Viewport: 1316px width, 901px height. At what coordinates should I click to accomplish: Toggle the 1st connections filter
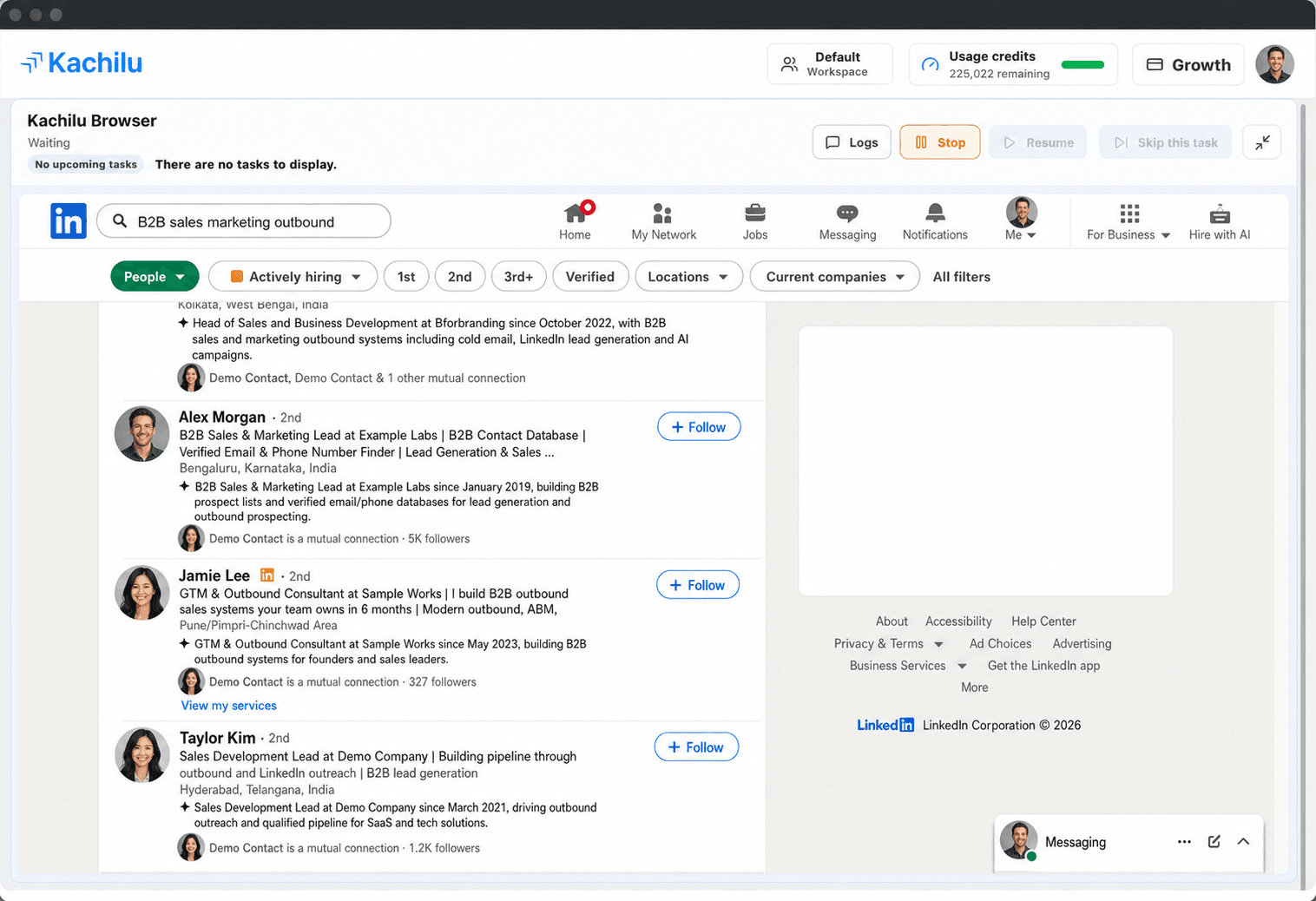406,277
